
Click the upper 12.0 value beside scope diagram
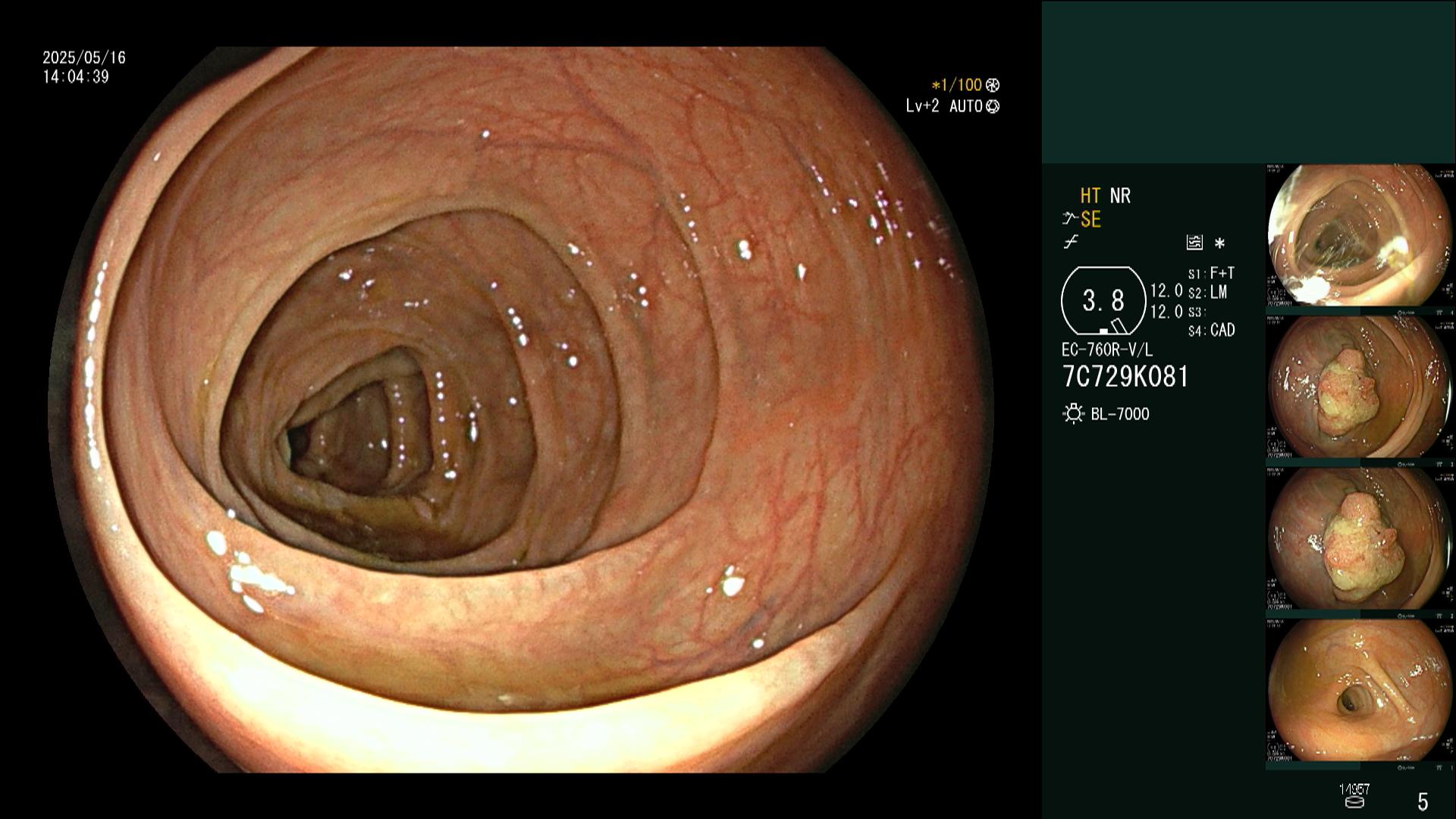coord(1166,291)
